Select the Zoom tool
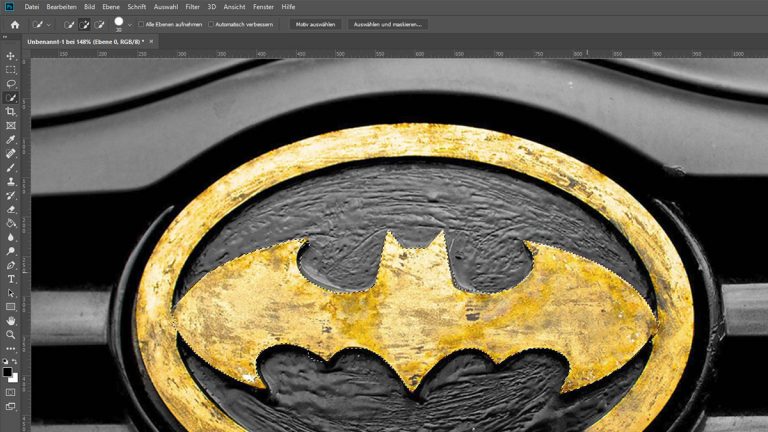Image resolution: width=768 pixels, height=432 pixels. (11, 334)
